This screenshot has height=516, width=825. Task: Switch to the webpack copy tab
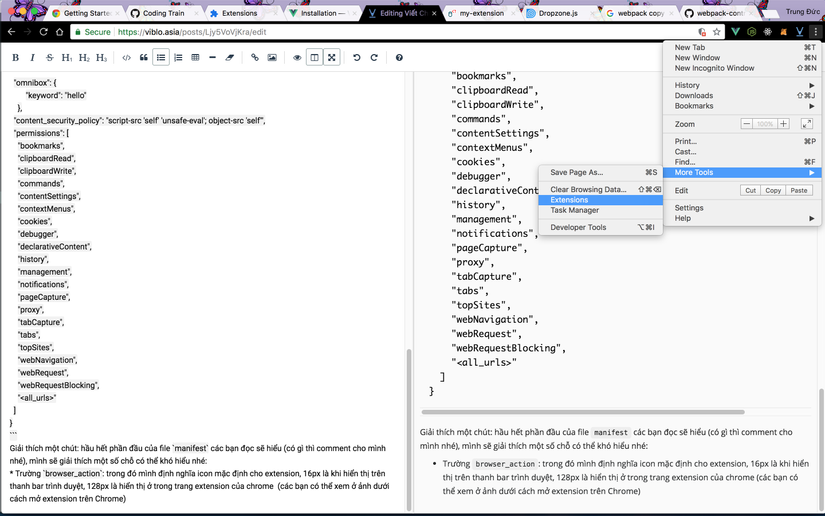point(640,13)
